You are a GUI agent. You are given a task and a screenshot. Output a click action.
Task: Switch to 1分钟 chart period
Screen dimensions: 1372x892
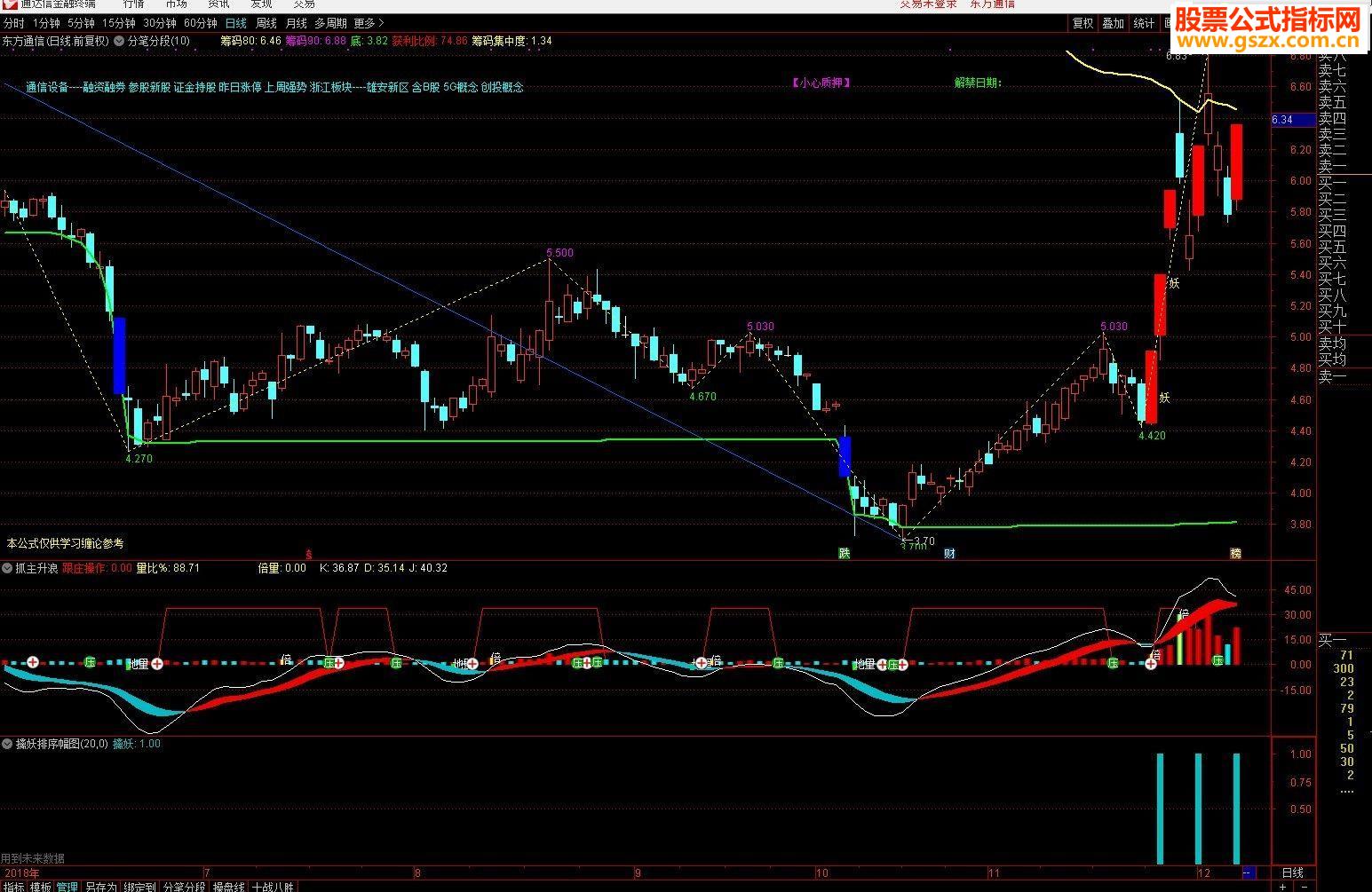45,23
